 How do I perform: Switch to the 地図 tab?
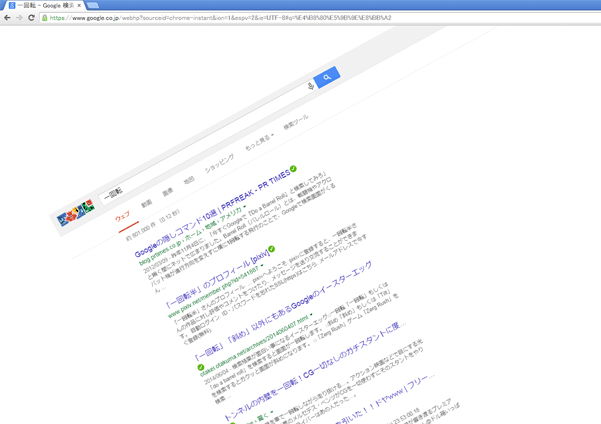point(189,179)
